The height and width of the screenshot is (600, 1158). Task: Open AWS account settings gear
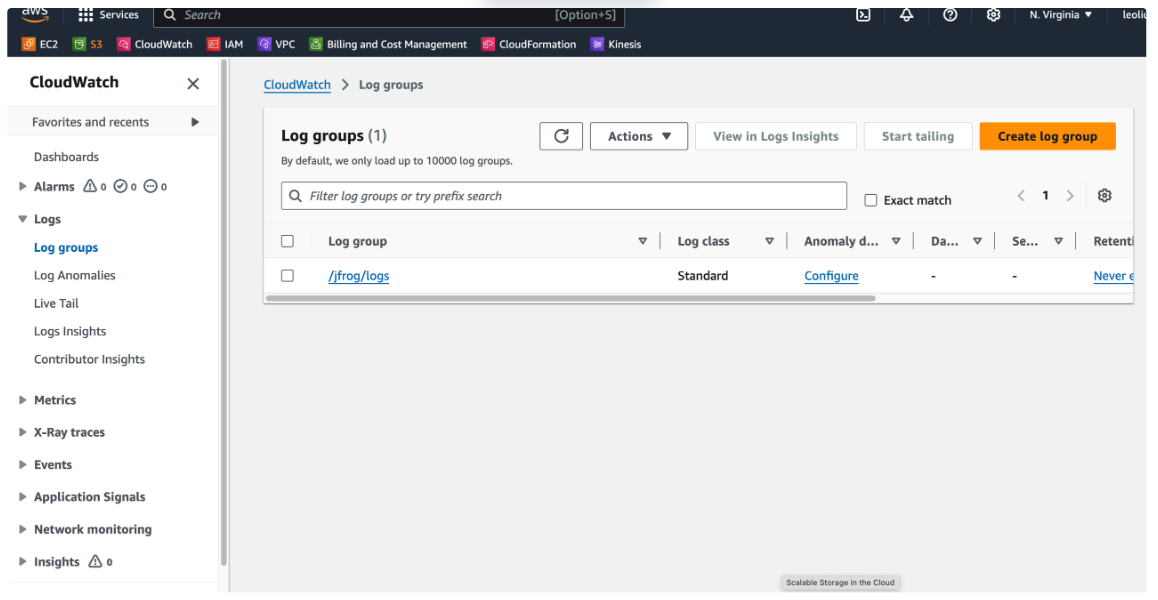pos(993,14)
